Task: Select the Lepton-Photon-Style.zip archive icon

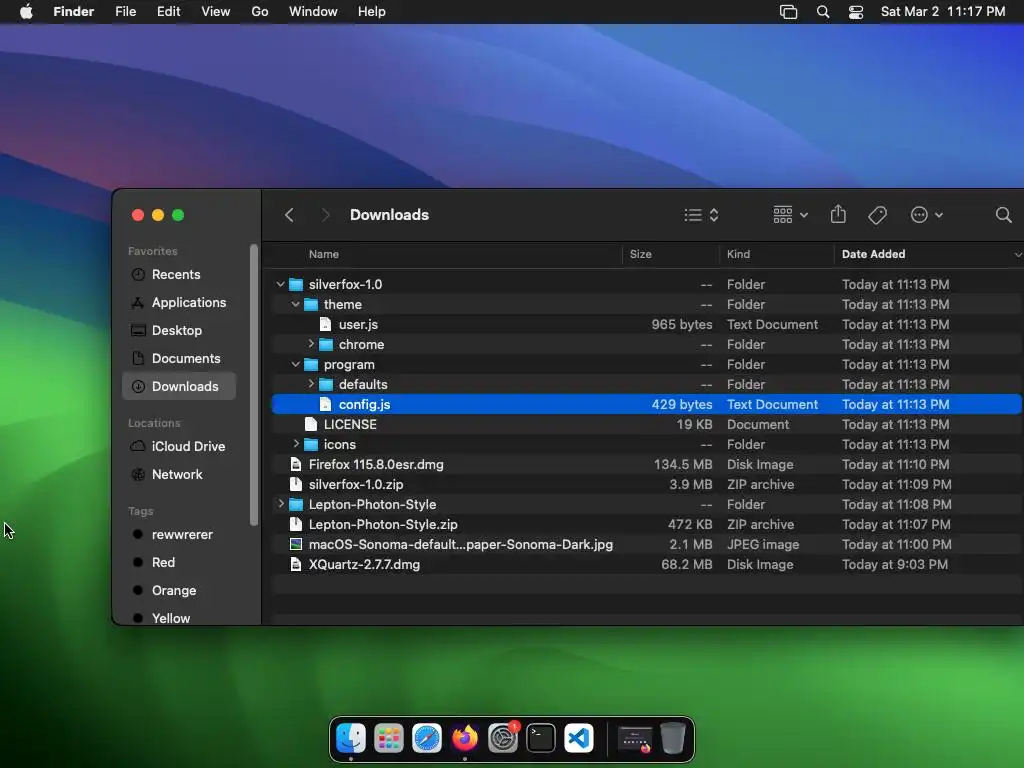Action: [x=296, y=524]
